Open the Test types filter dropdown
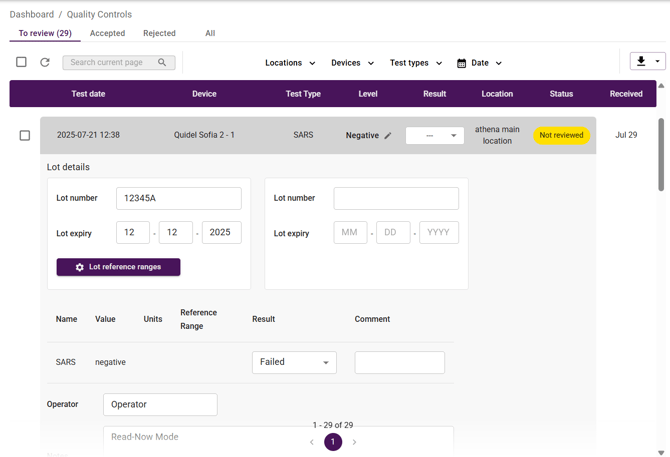The width and height of the screenshot is (670, 457). tap(415, 63)
